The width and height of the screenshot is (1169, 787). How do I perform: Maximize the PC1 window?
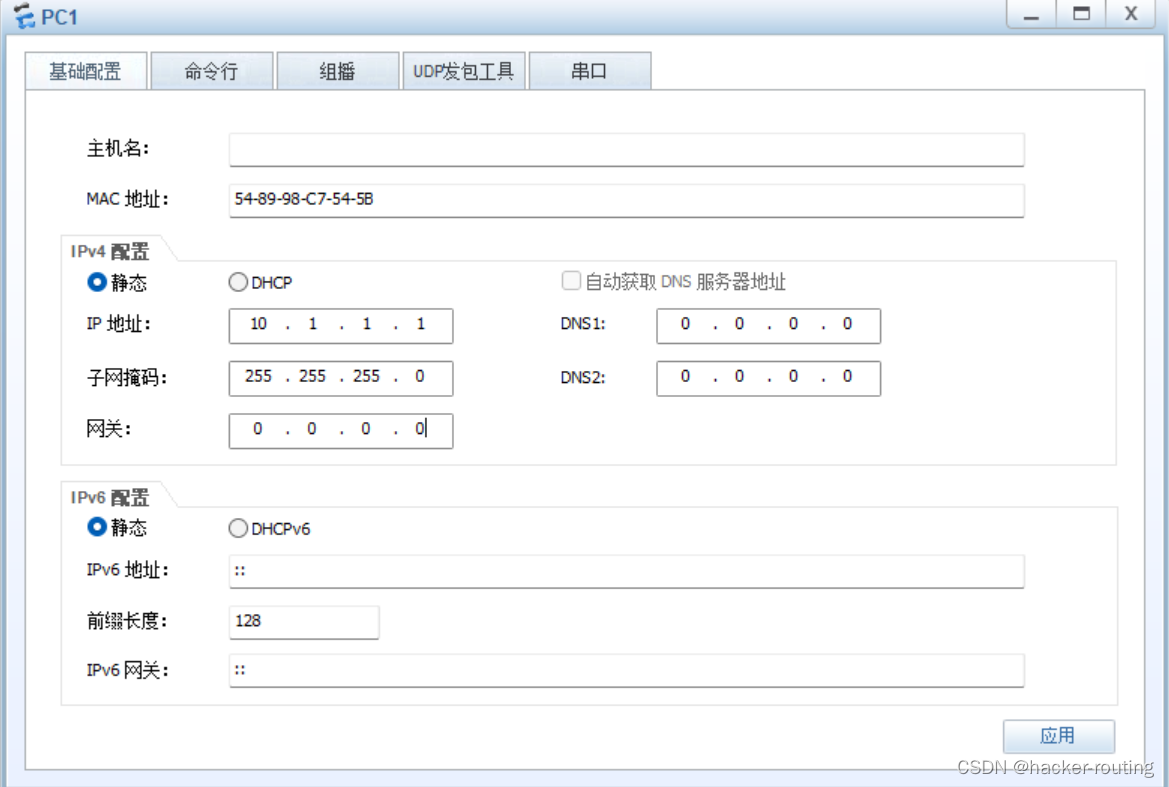point(1081,14)
